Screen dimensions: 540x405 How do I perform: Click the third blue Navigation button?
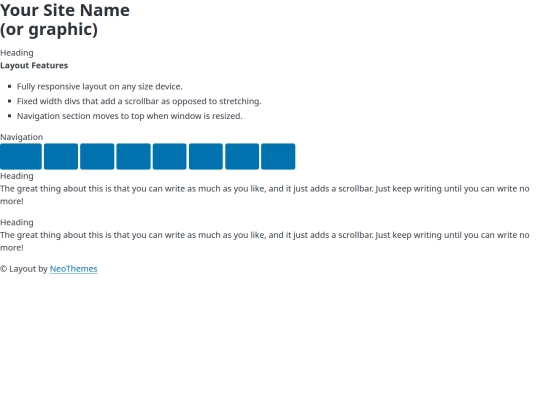(97, 156)
